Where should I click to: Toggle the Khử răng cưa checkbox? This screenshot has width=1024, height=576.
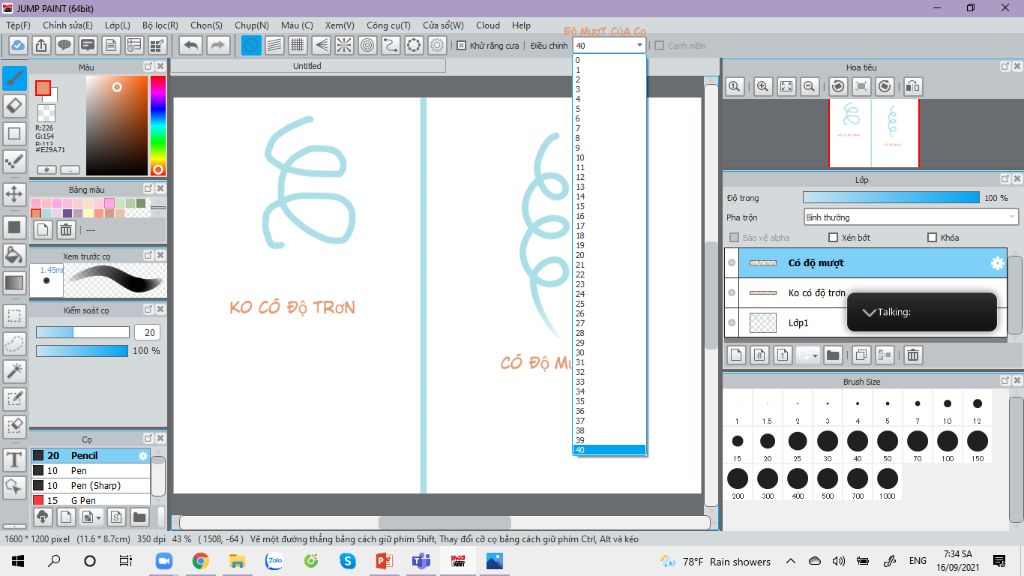[x=462, y=46]
